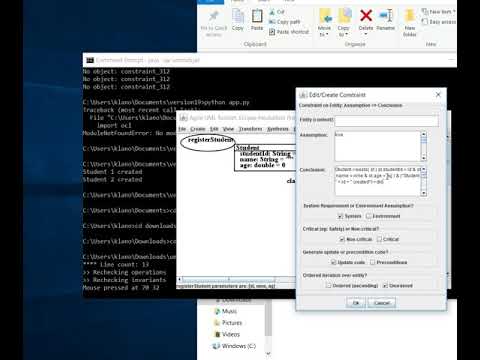
Task: Click Conclusion scrollbar up arrow
Action: 424,169
